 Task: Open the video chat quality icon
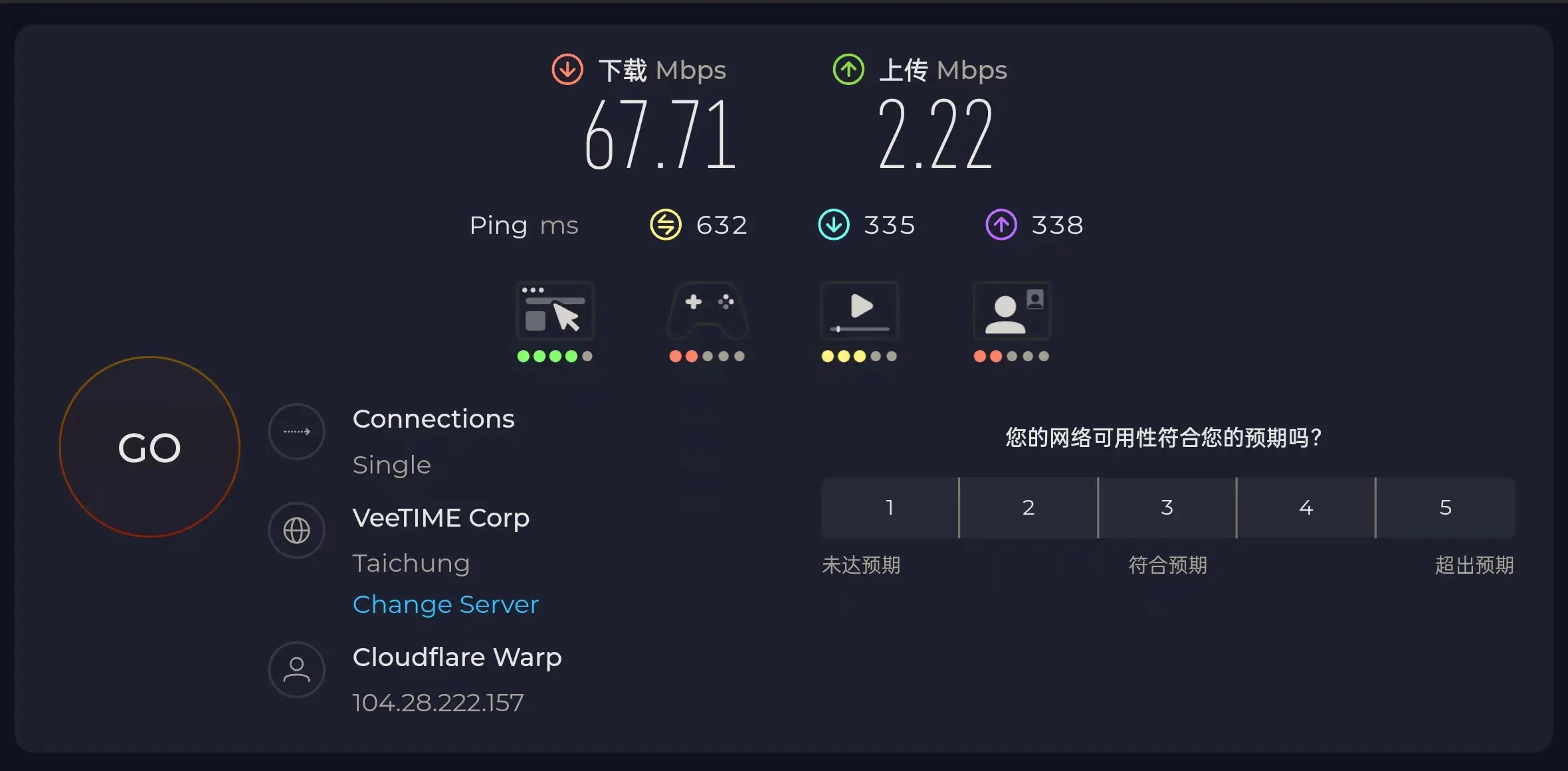tap(1011, 311)
